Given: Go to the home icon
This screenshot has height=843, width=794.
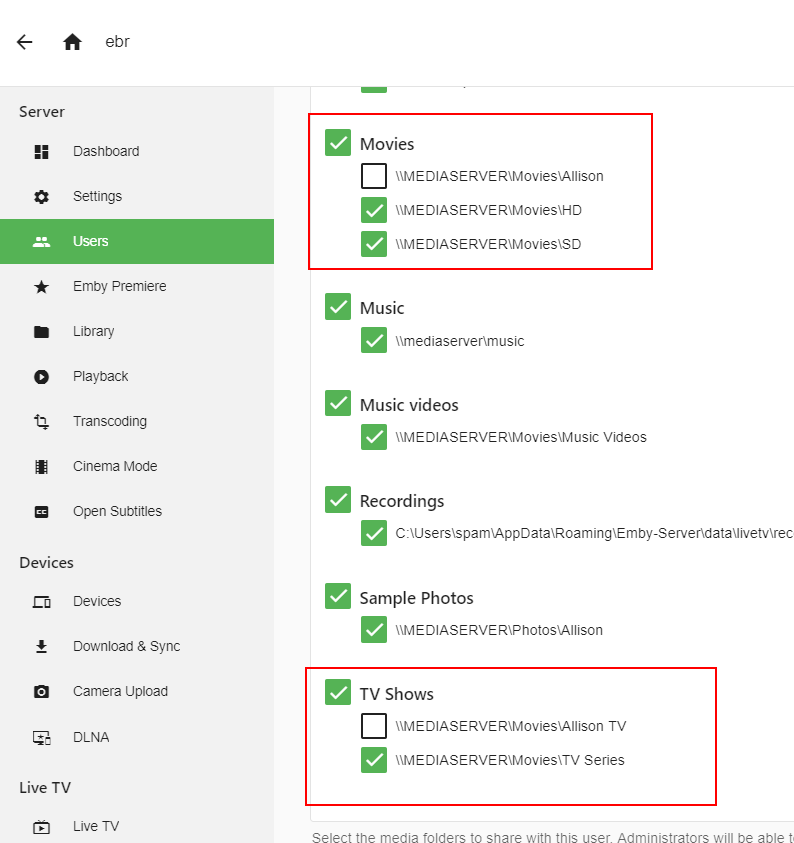Looking at the screenshot, I should pyautogui.click(x=72, y=42).
